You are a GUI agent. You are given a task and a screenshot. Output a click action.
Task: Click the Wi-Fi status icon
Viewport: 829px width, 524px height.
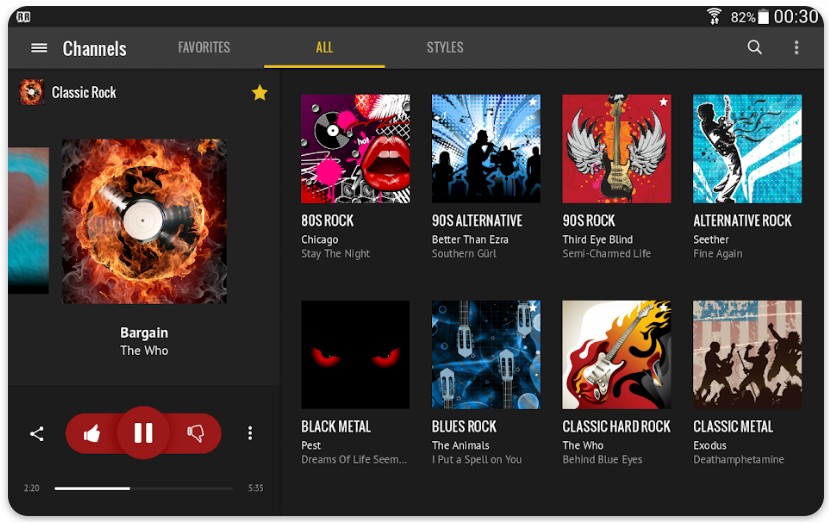[714, 16]
